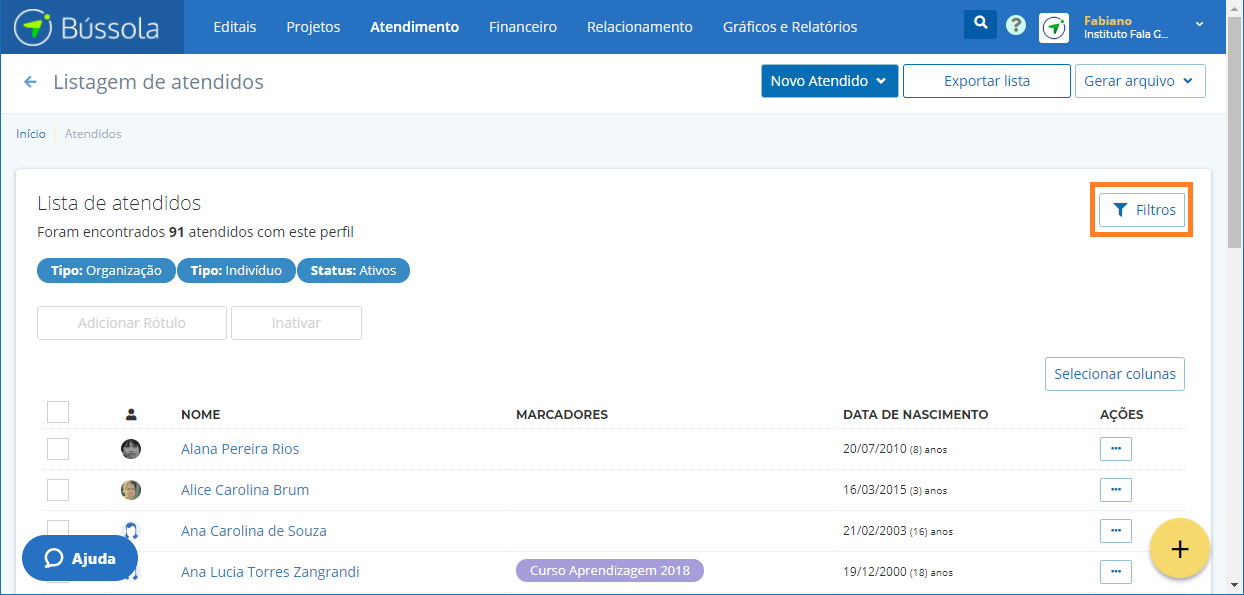This screenshot has height=595, width=1244.
Task: Open the Novo Atendido dropdown
Action: [830, 81]
